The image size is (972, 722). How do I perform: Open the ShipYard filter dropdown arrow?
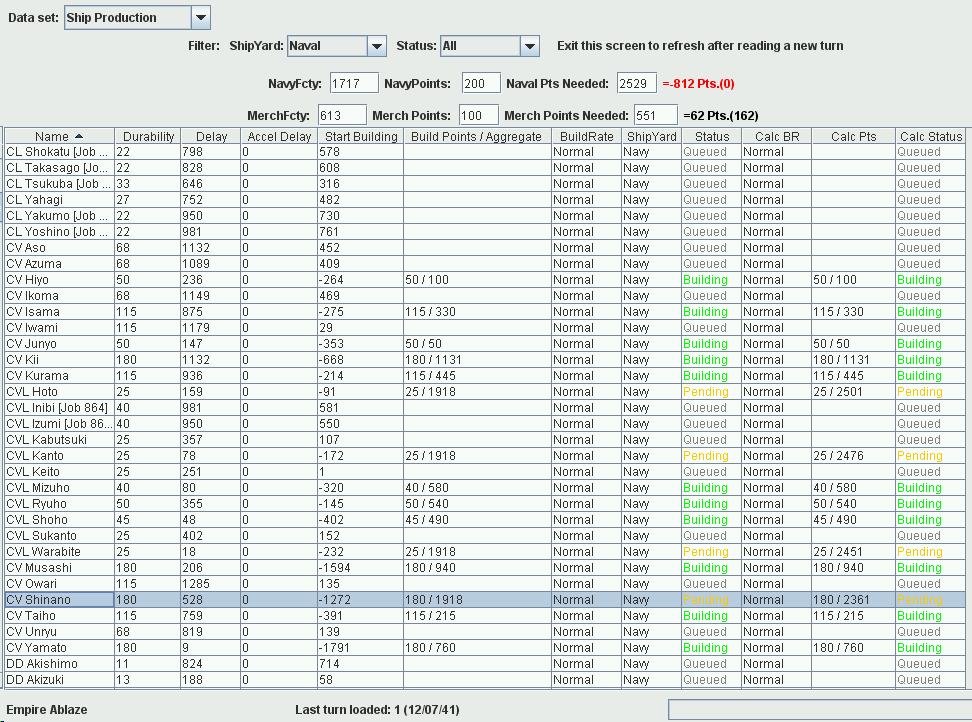click(376, 46)
